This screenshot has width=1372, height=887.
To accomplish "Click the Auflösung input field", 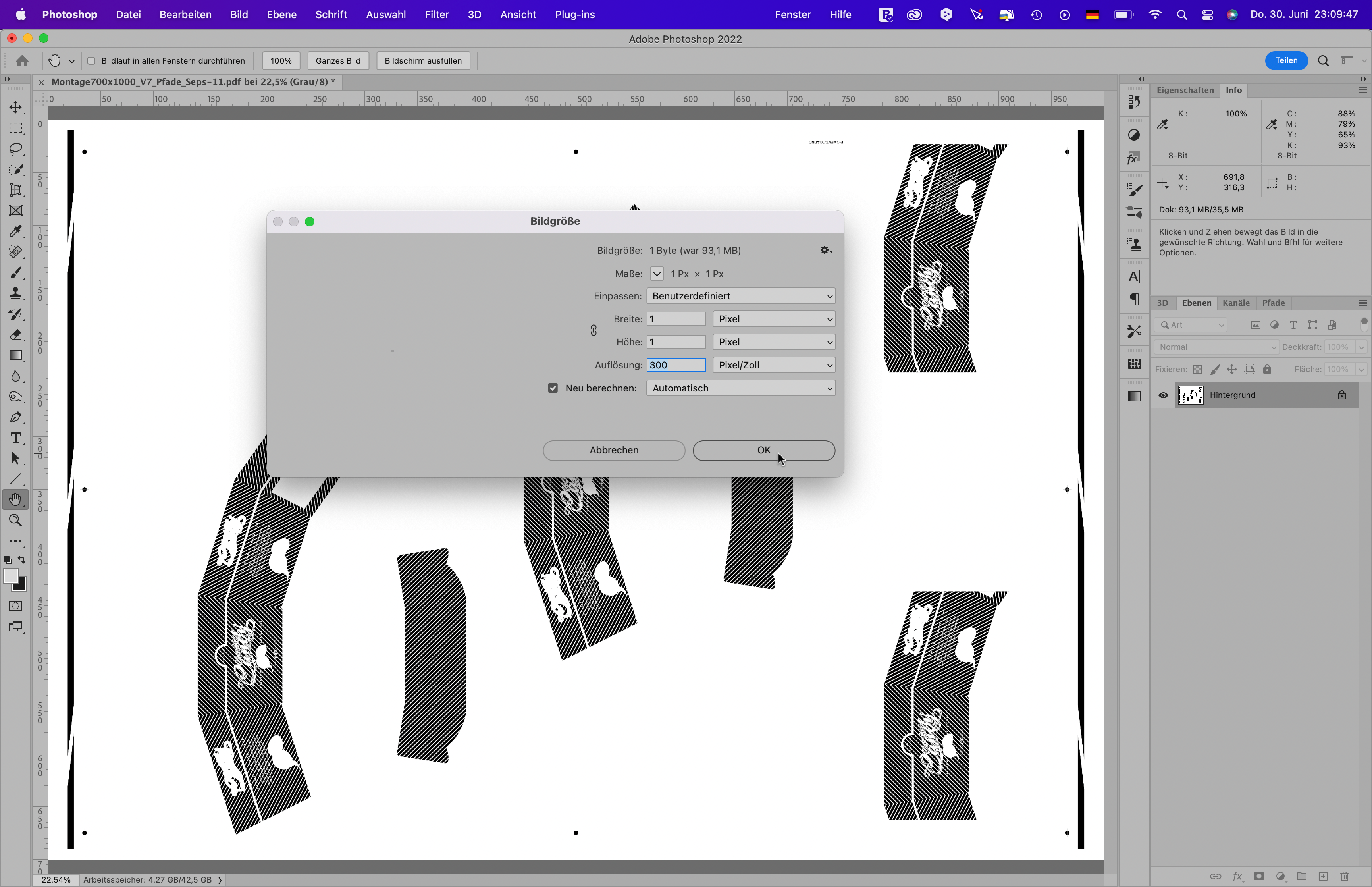I will (x=675, y=365).
